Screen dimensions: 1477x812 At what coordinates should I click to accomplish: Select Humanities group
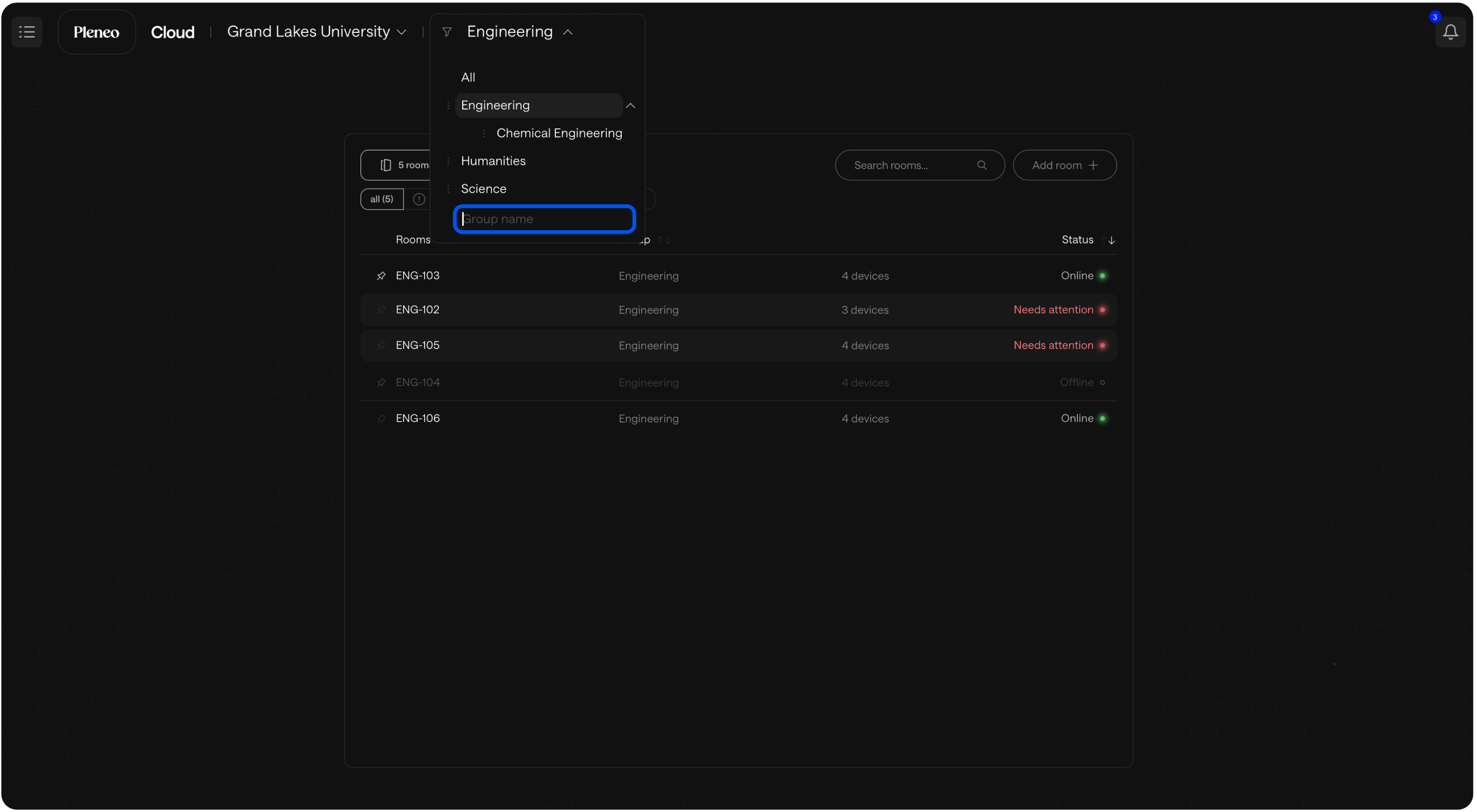(493, 161)
